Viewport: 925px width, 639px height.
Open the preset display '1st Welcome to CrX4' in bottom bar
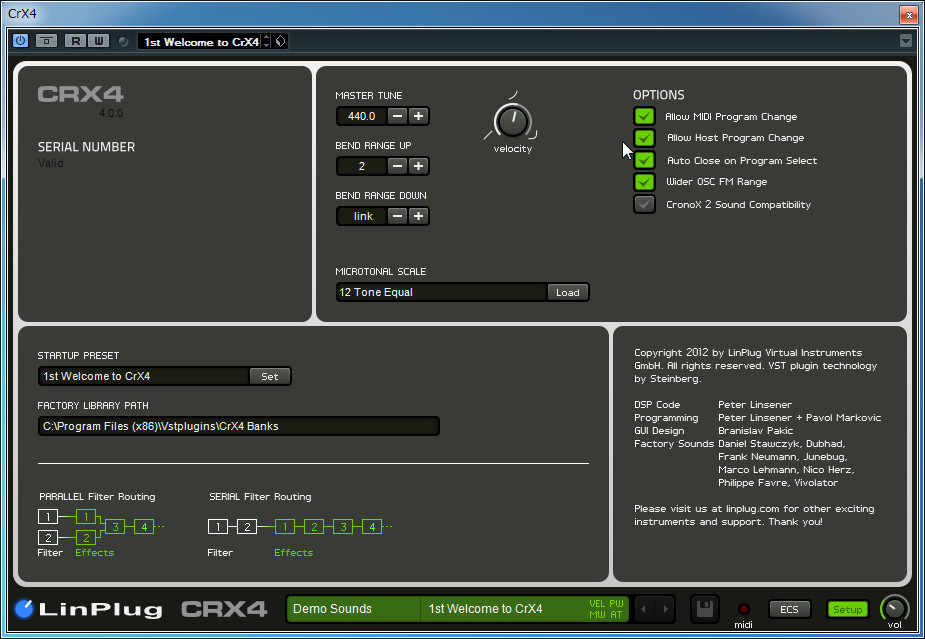(x=503, y=609)
